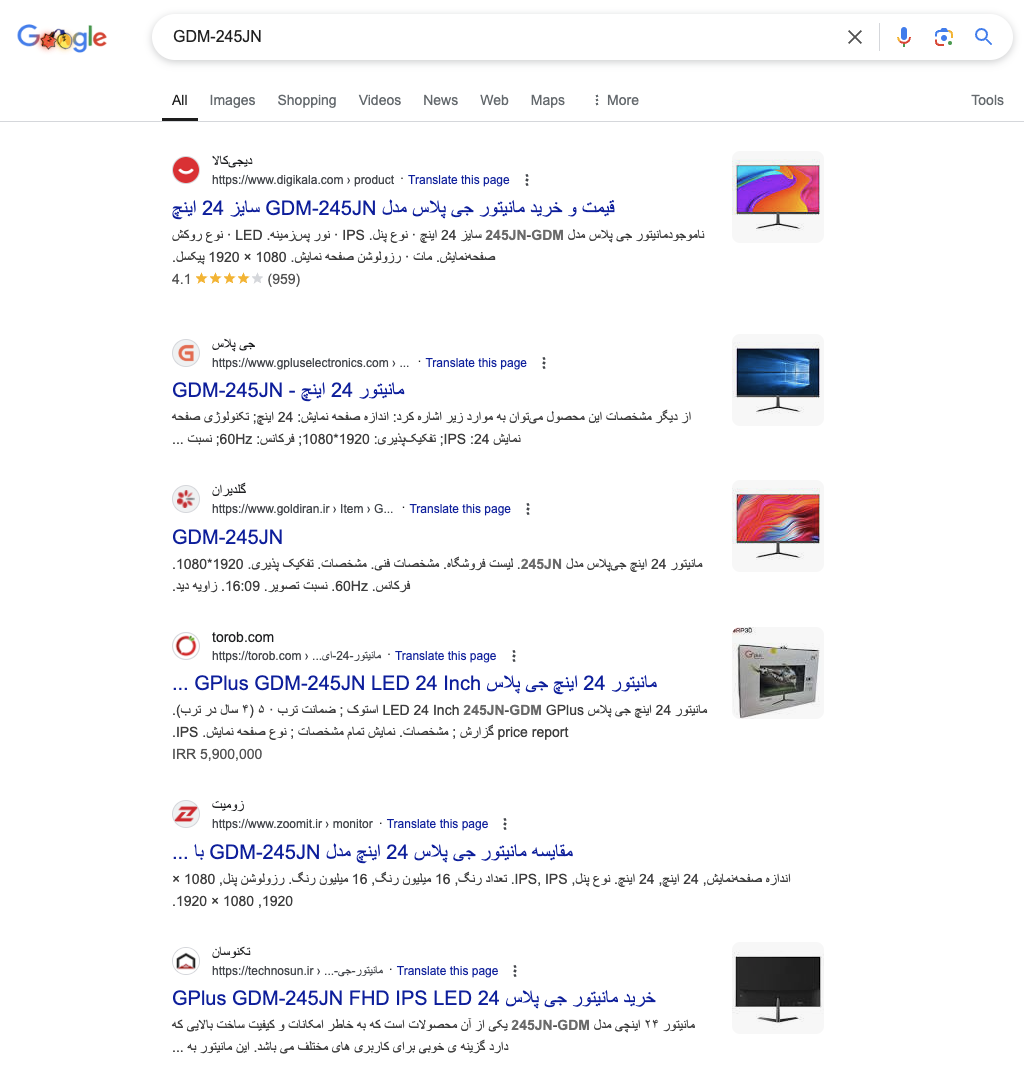Start voice search with microphone icon
The height and width of the screenshot is (1076, 1024).
pos(904,37)
